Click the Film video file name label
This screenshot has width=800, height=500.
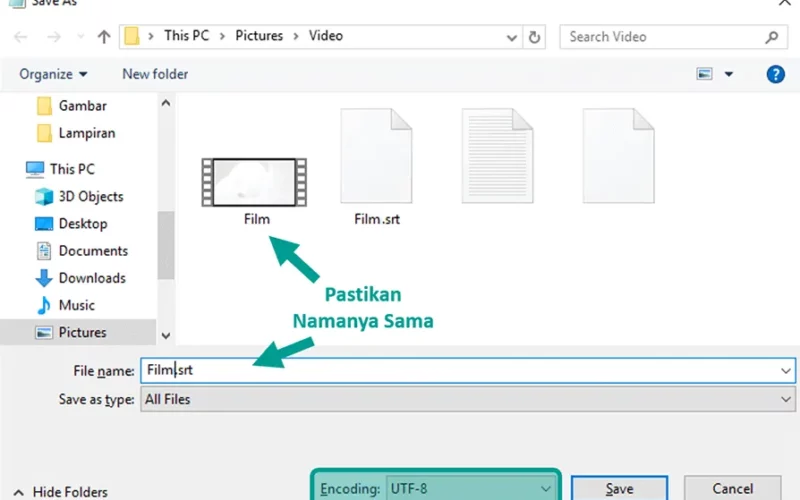click(x=257, y=219)
